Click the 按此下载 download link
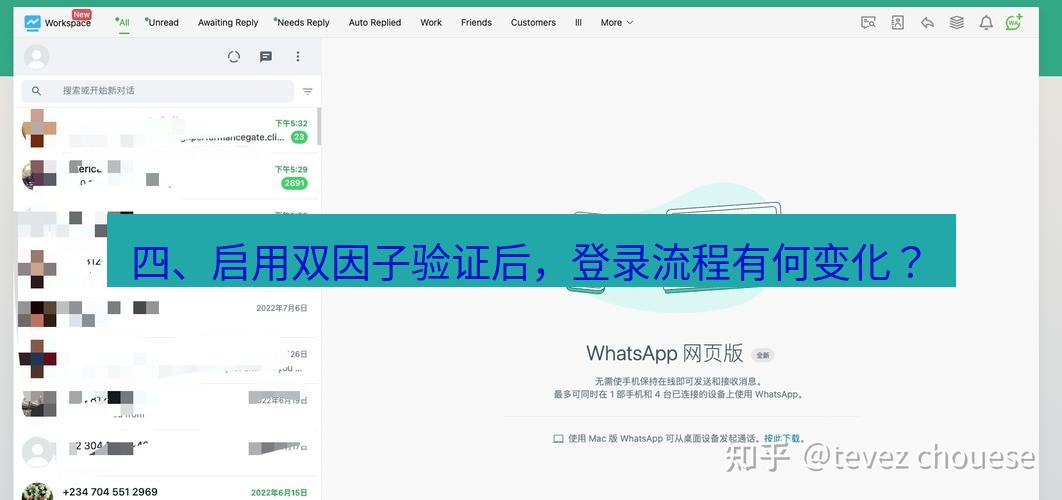 (782, 438)
